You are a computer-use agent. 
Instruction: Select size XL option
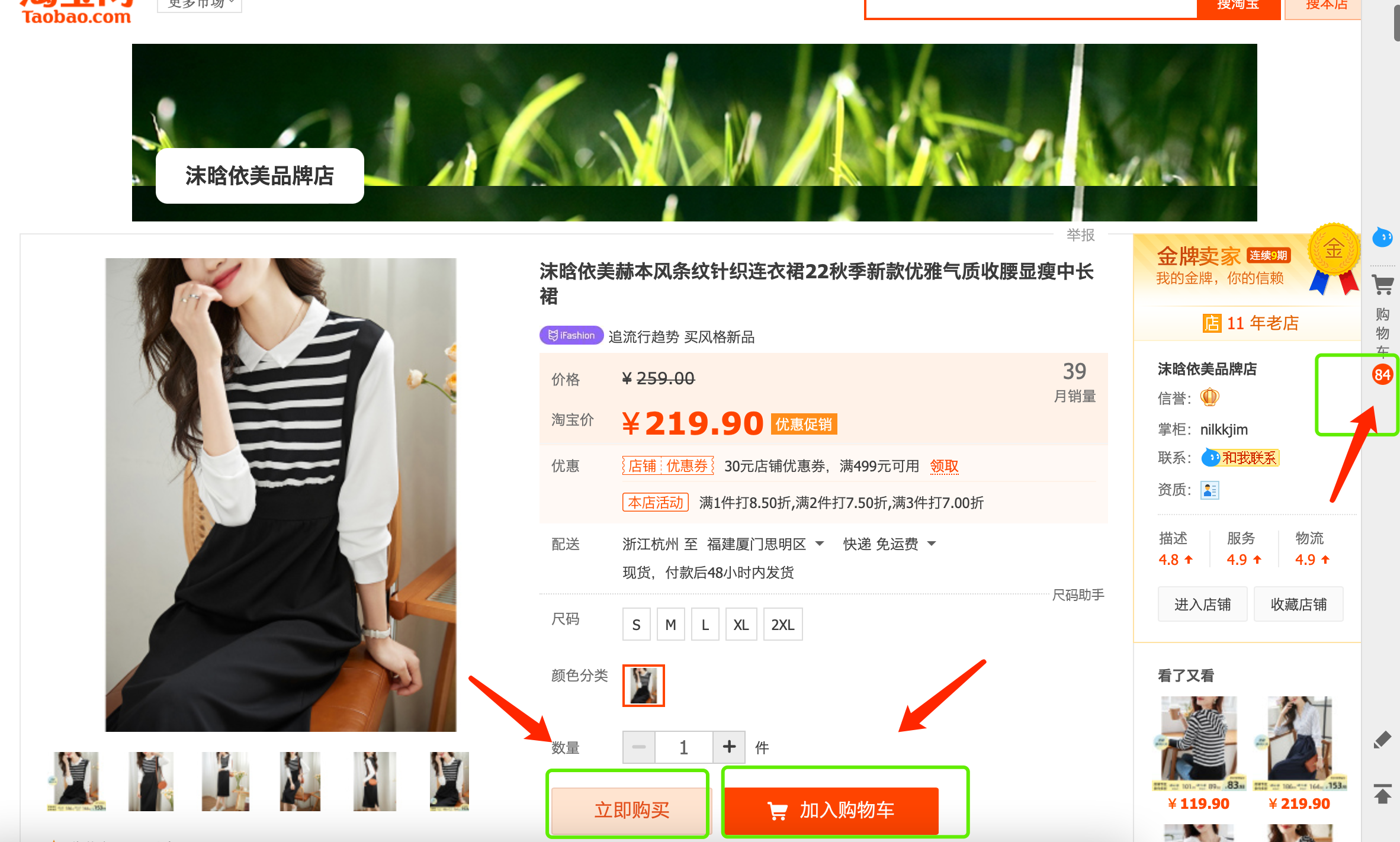[x=741, y=624]
